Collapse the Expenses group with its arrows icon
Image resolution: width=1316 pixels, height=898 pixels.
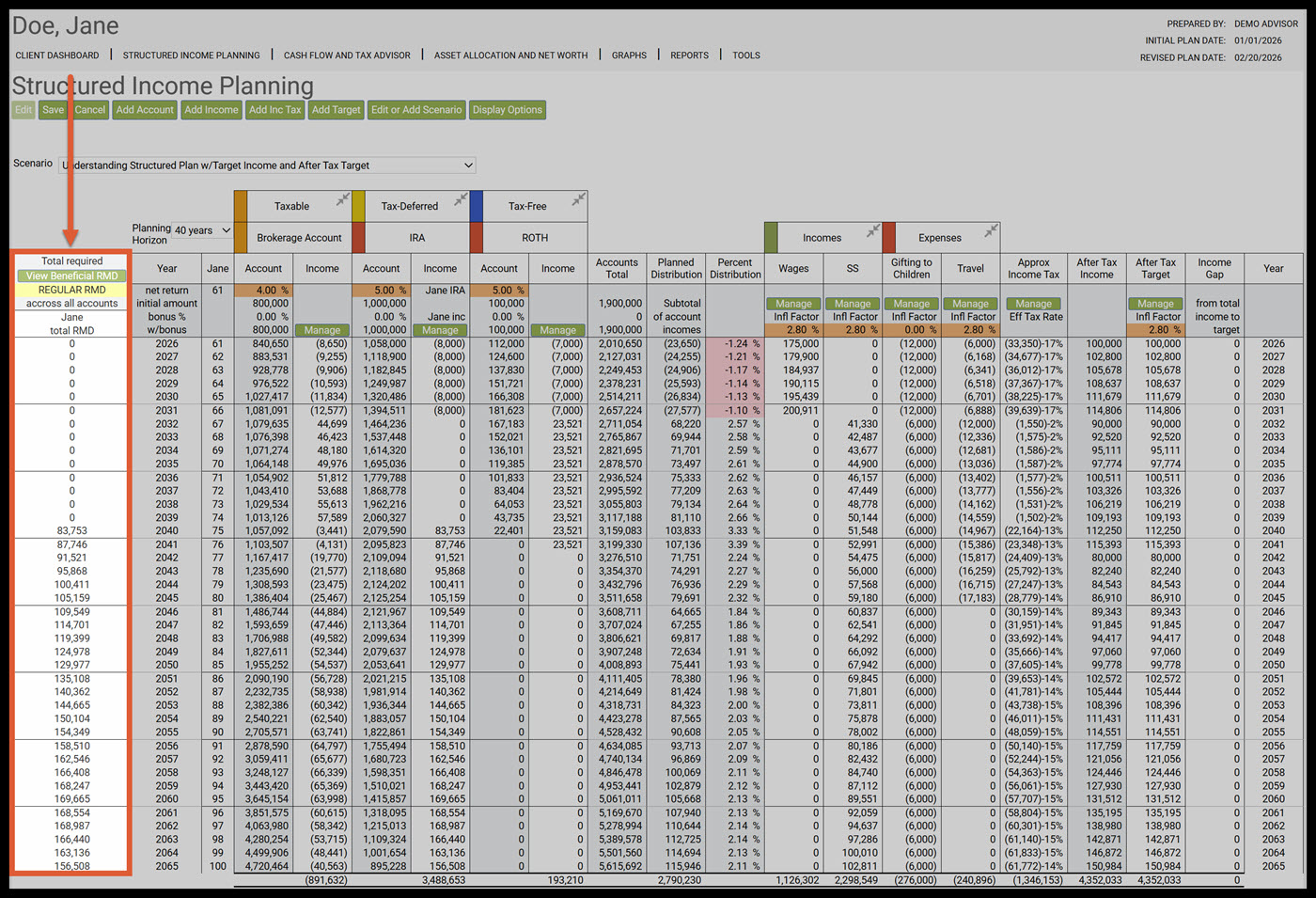(991, 230)
